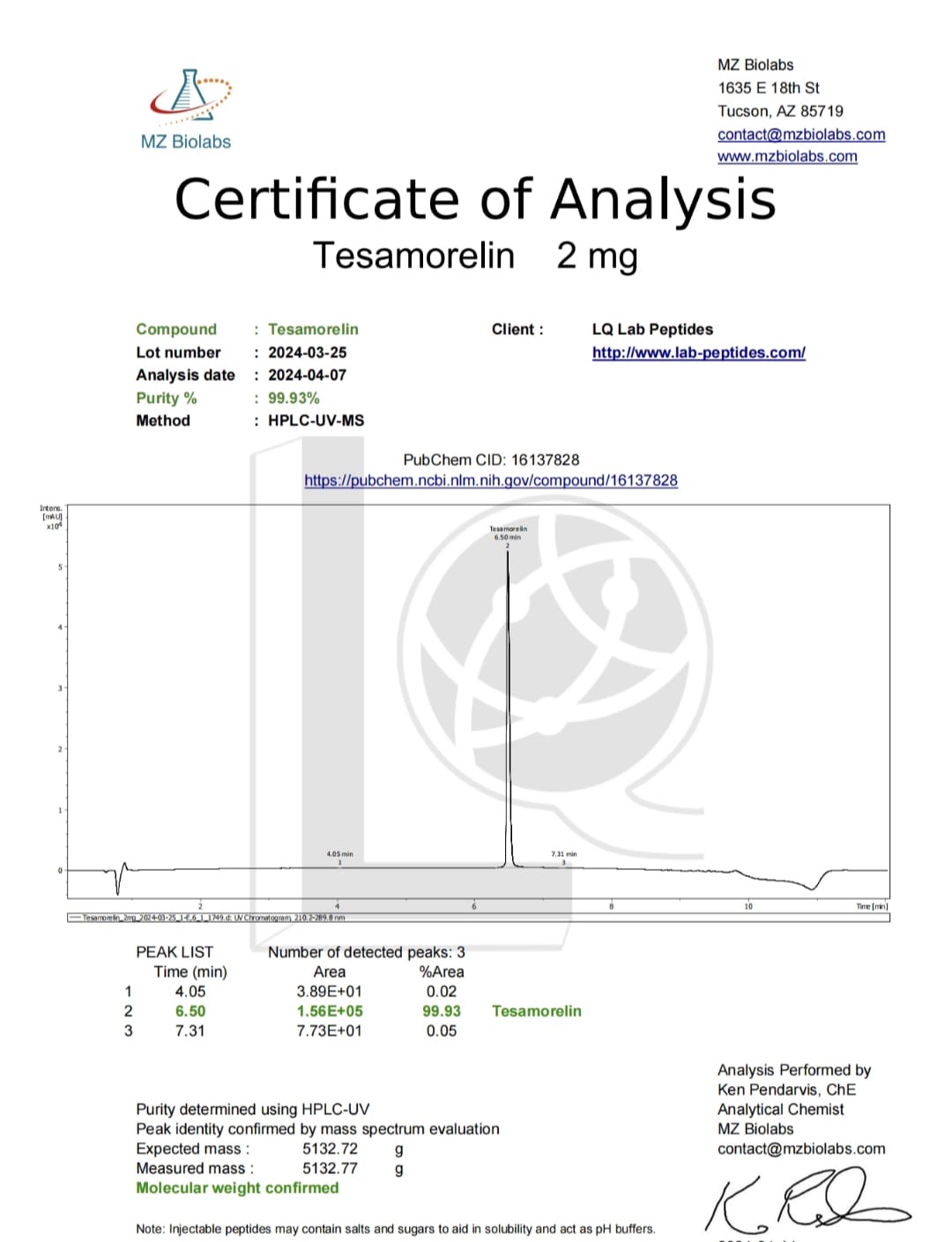The image size is (952, 1242).
Task: Open the contact@mzbiolabs.com link in the header
Action: (800, 134)
